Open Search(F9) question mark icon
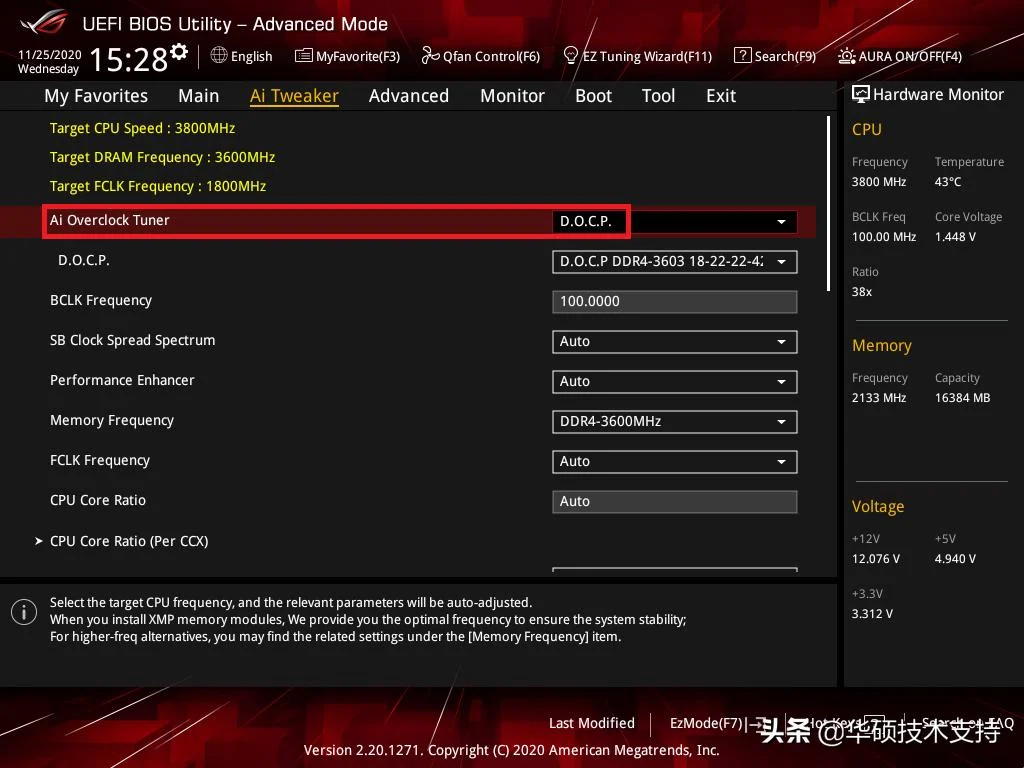The width and height of the screenshot is (1024, 768). 743,56
